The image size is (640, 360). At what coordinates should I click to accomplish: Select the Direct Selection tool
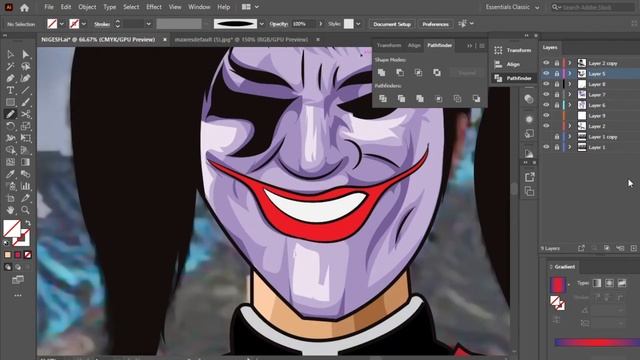pos(25,54)
